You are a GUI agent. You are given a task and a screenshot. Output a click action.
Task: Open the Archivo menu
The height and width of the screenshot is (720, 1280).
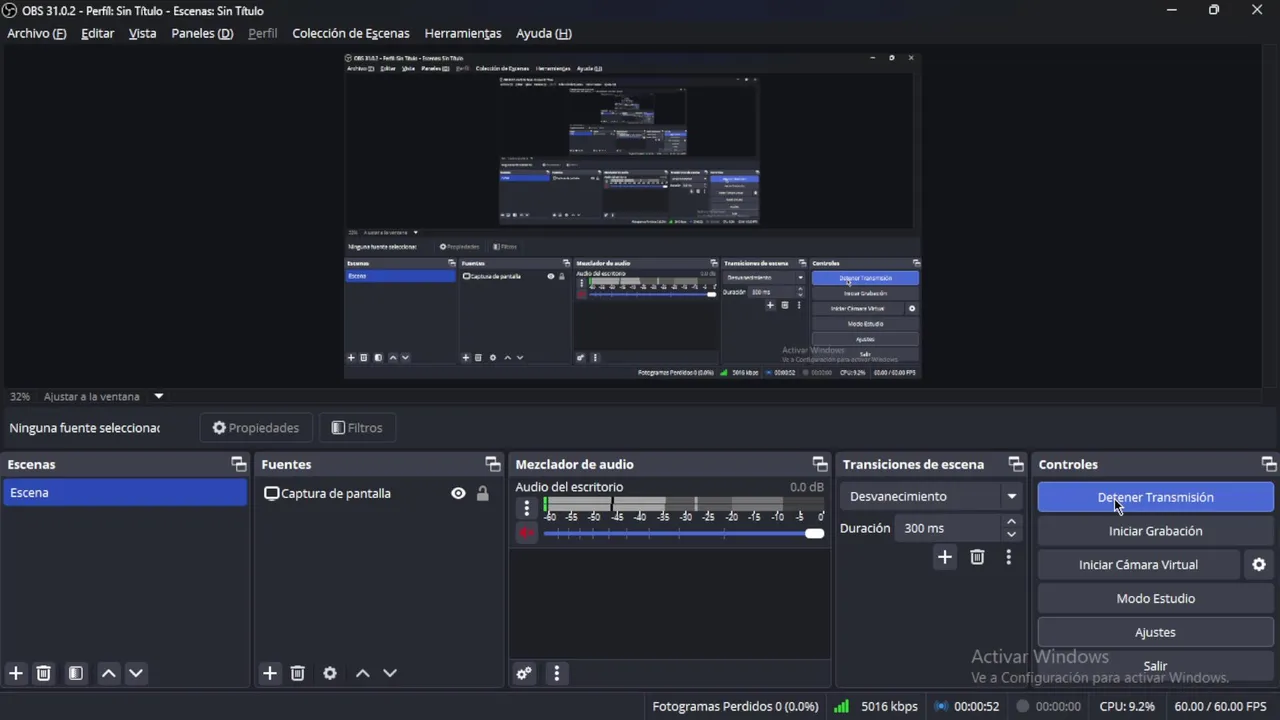tap(36, 33)
